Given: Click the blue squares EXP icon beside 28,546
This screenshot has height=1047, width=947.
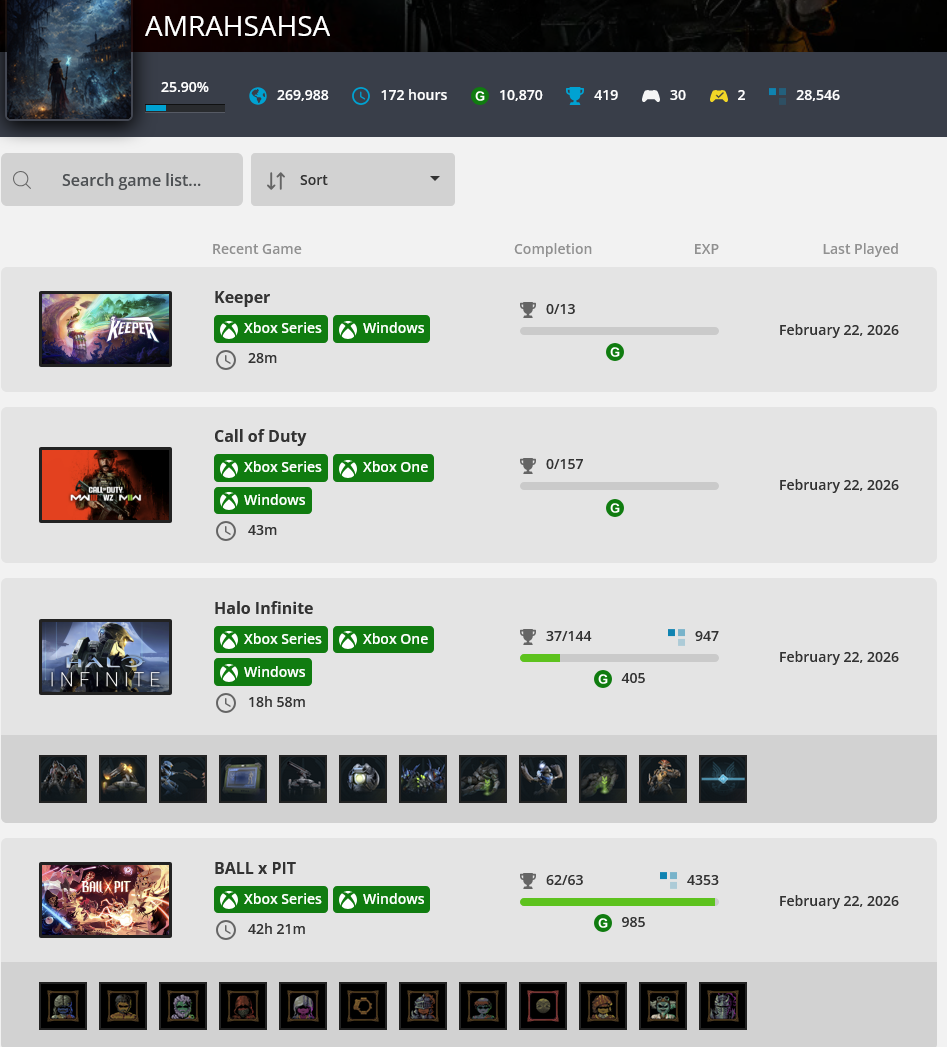Looking at the screenshot, I should click(777, 95).
